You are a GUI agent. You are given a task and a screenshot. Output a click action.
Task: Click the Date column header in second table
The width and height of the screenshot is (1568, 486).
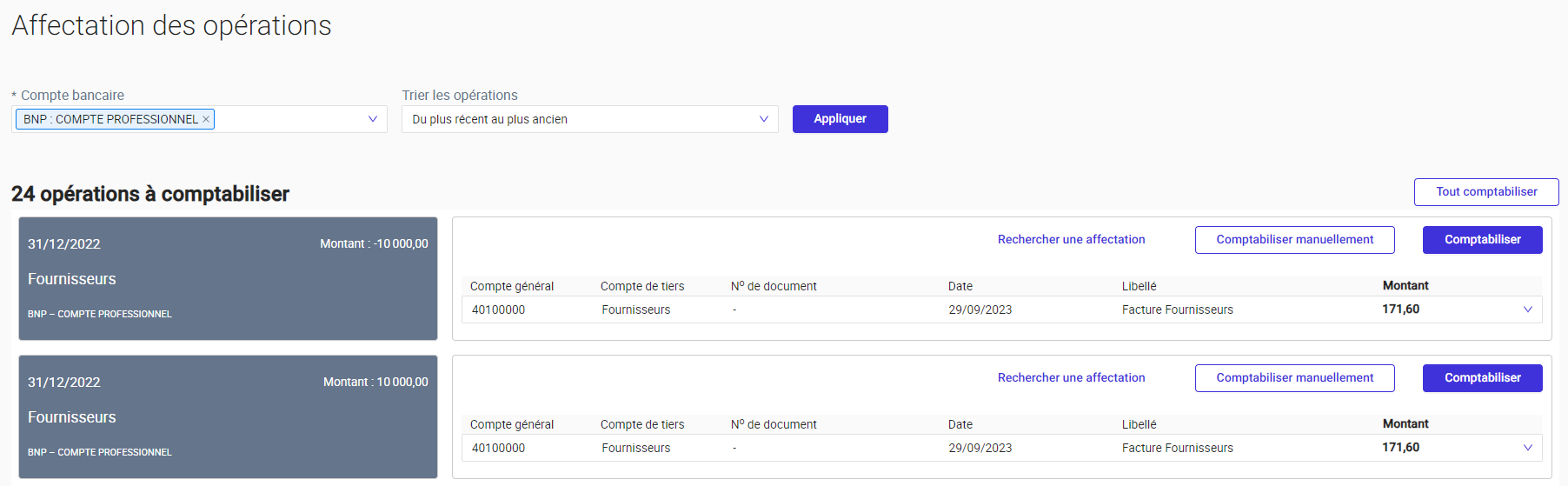[x=960, y=424]
